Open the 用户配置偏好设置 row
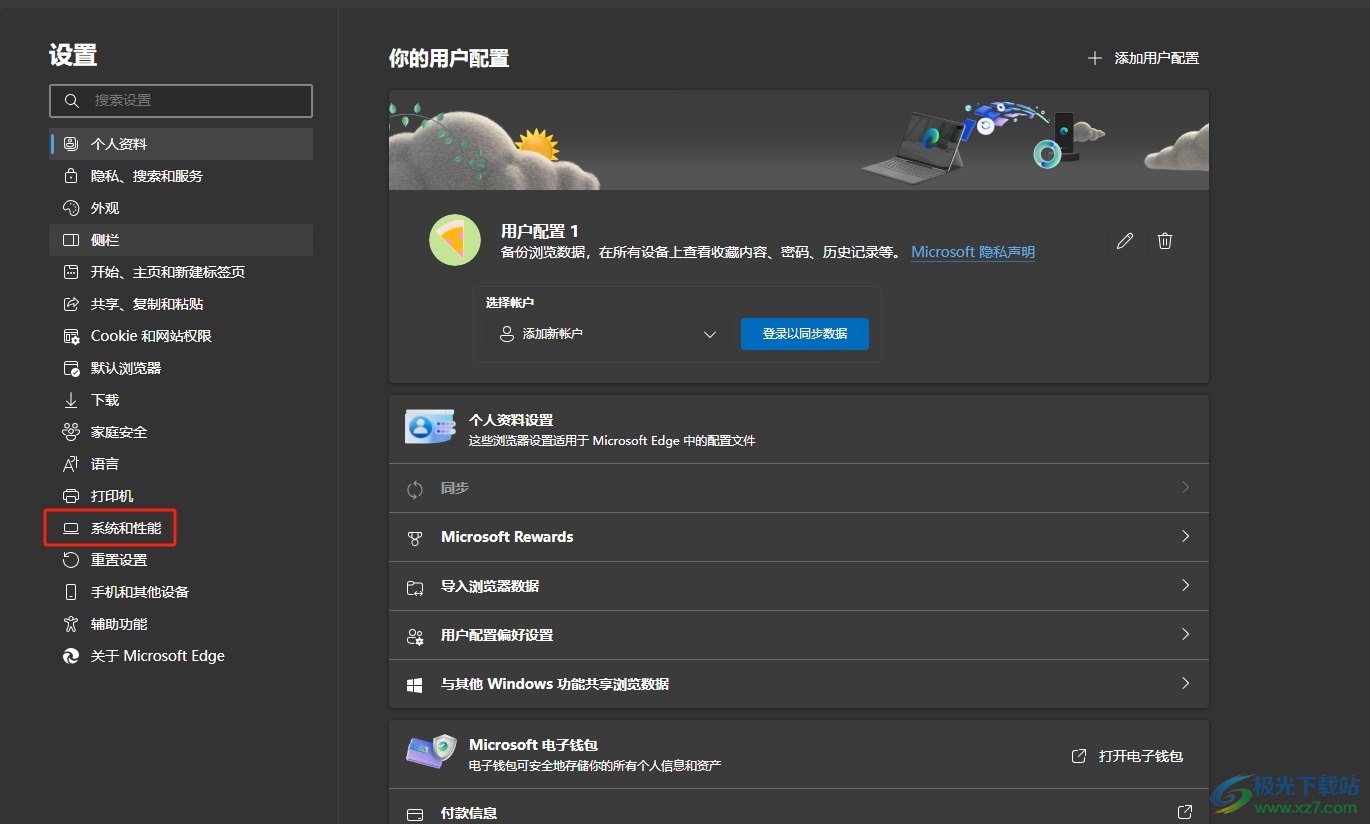The height and width of the screenshot is (824, 1370). (799, 635)
